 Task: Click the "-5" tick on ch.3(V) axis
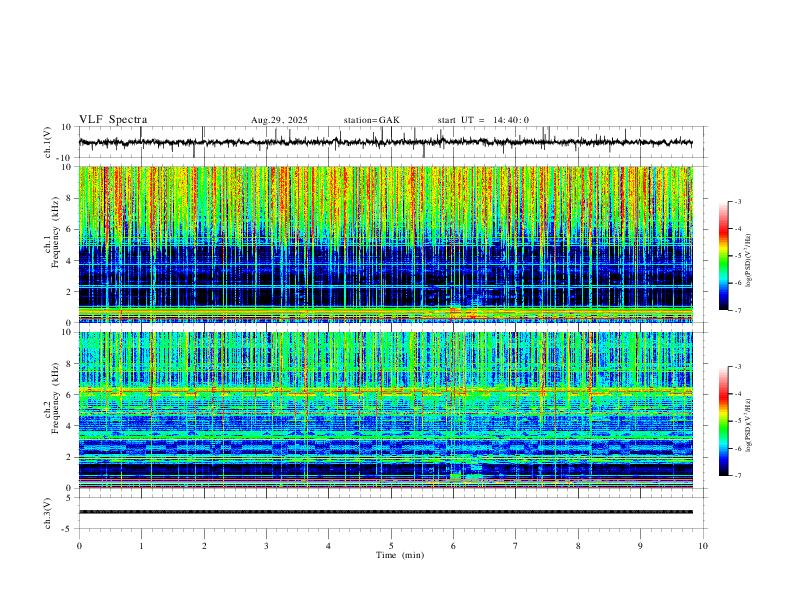[x=68, y=529]
